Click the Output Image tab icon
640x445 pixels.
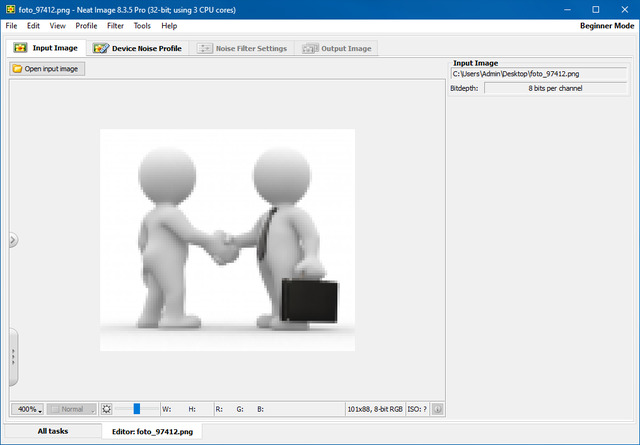point(310,48)
